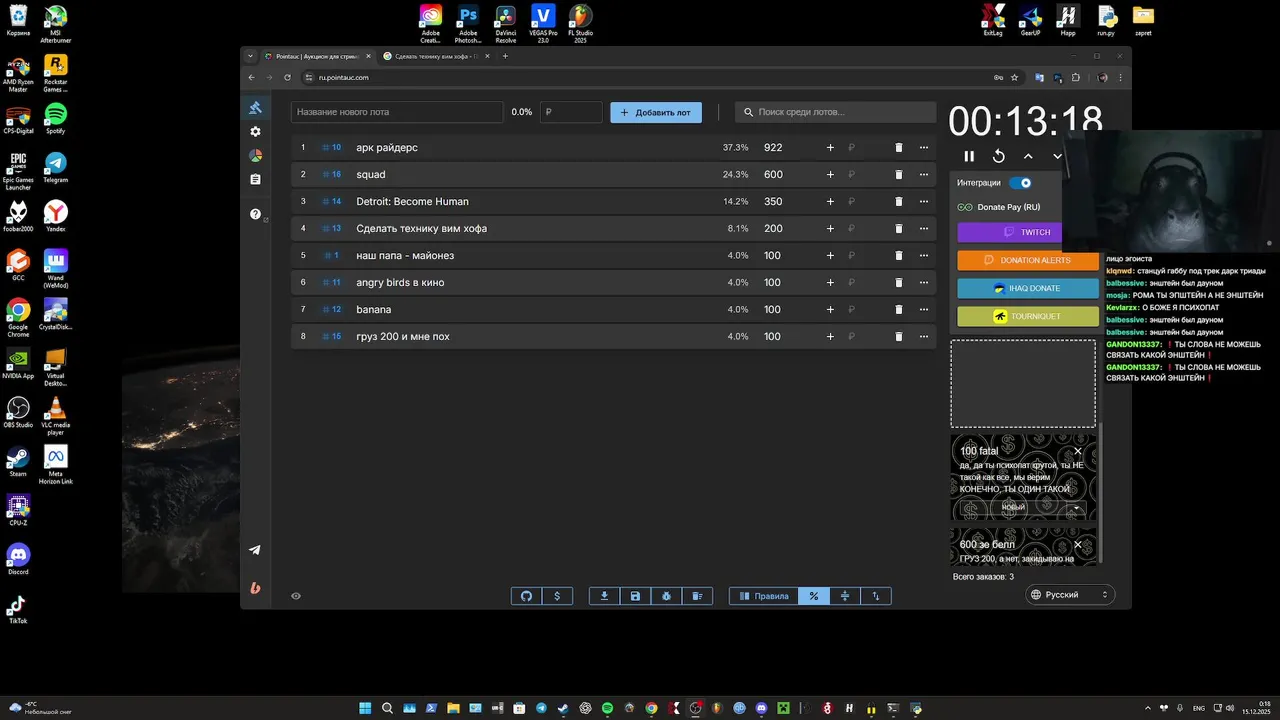The width and height of the screenshot is (1280, 720).
Task: Delete the 'squad' lot with trash icon
Action: pos(898,174)
